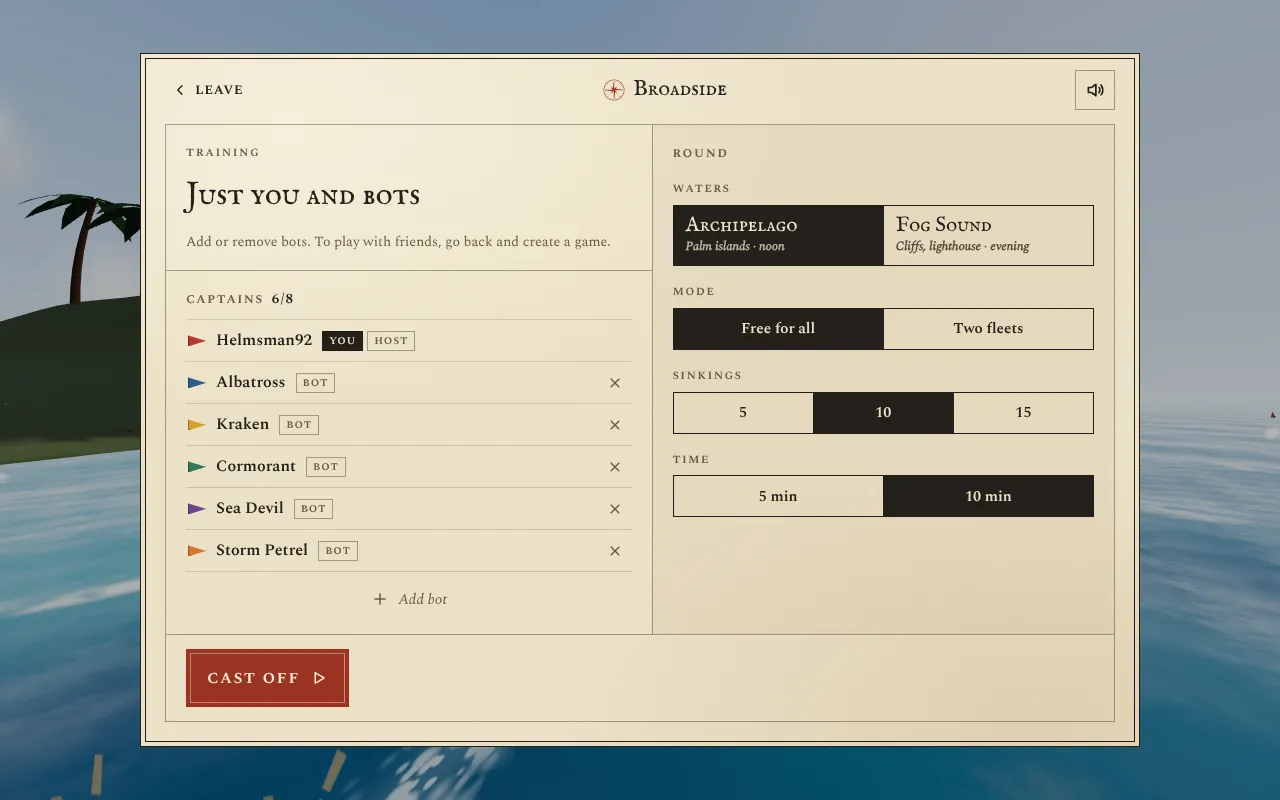Image resolution: width=1280 pixels, height=800 pixels.
Task: Click the YOU badge next to Helmsman92
Action: pyautogui.click(x=342, y=341)
